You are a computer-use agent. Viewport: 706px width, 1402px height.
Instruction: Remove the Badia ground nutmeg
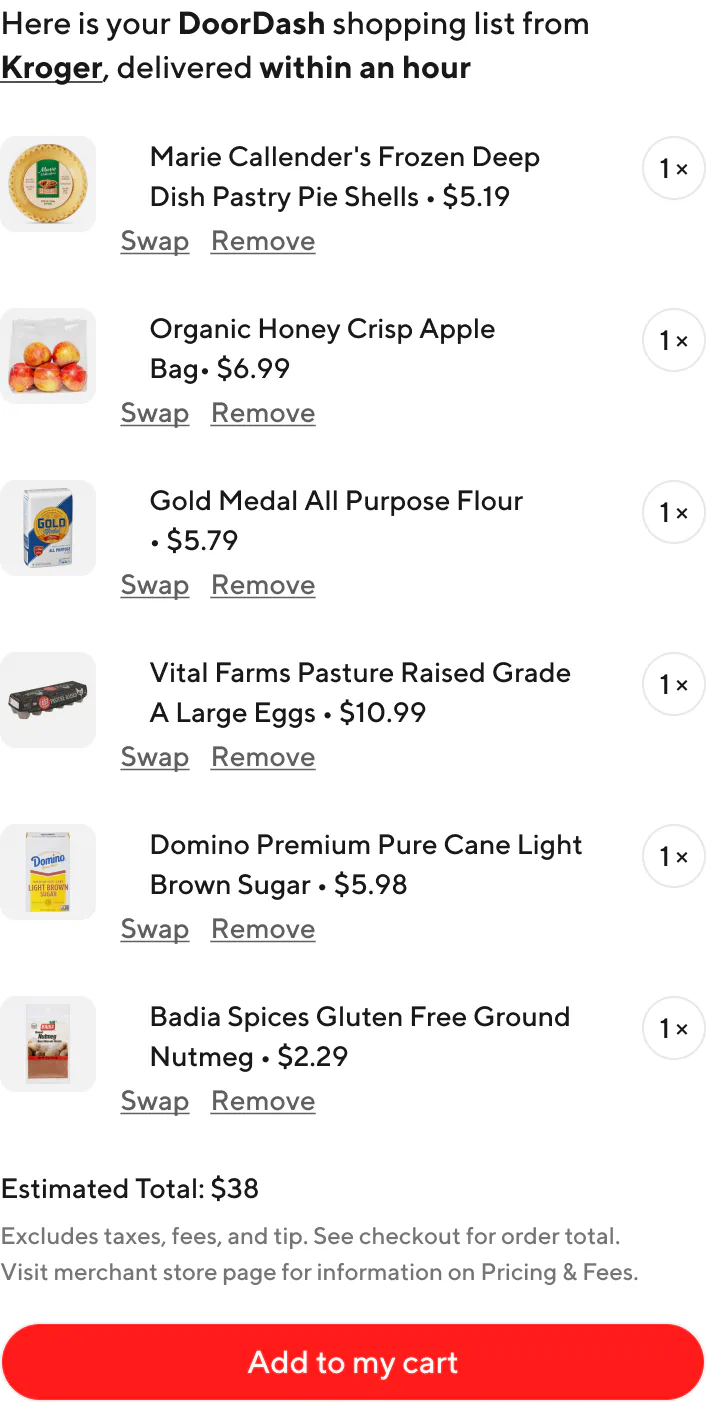pos(262,1101)
